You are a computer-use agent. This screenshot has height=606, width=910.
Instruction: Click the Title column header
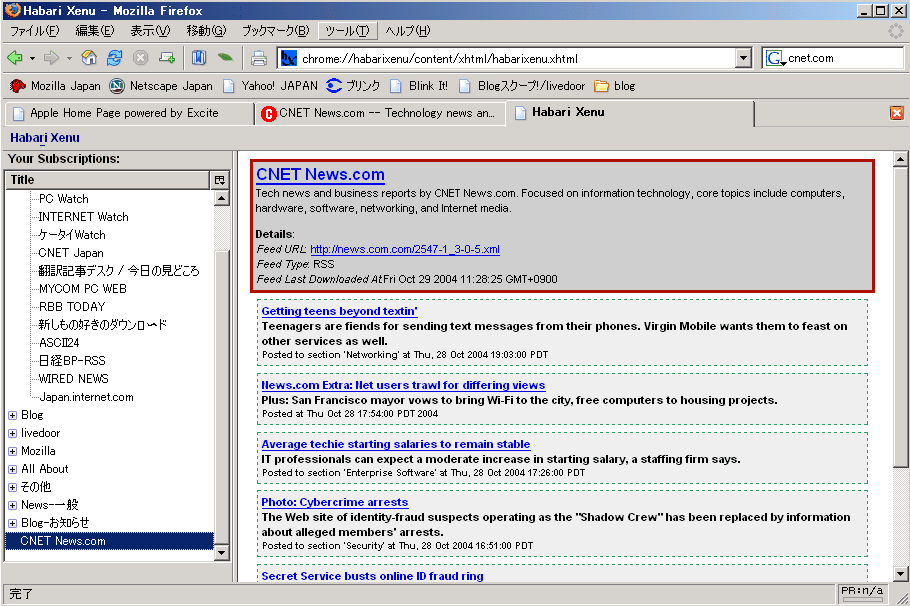(x=107, y=180)
